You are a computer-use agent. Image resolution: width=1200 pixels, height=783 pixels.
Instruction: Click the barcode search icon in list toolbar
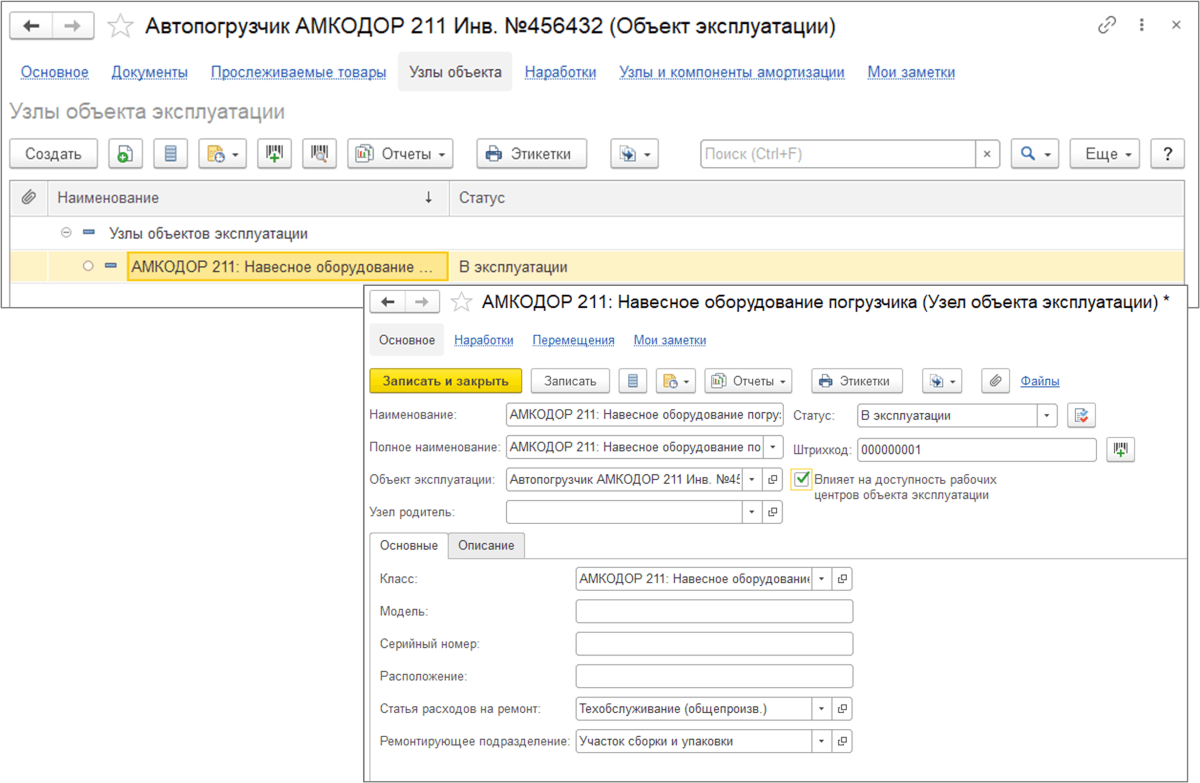(320, 154)
